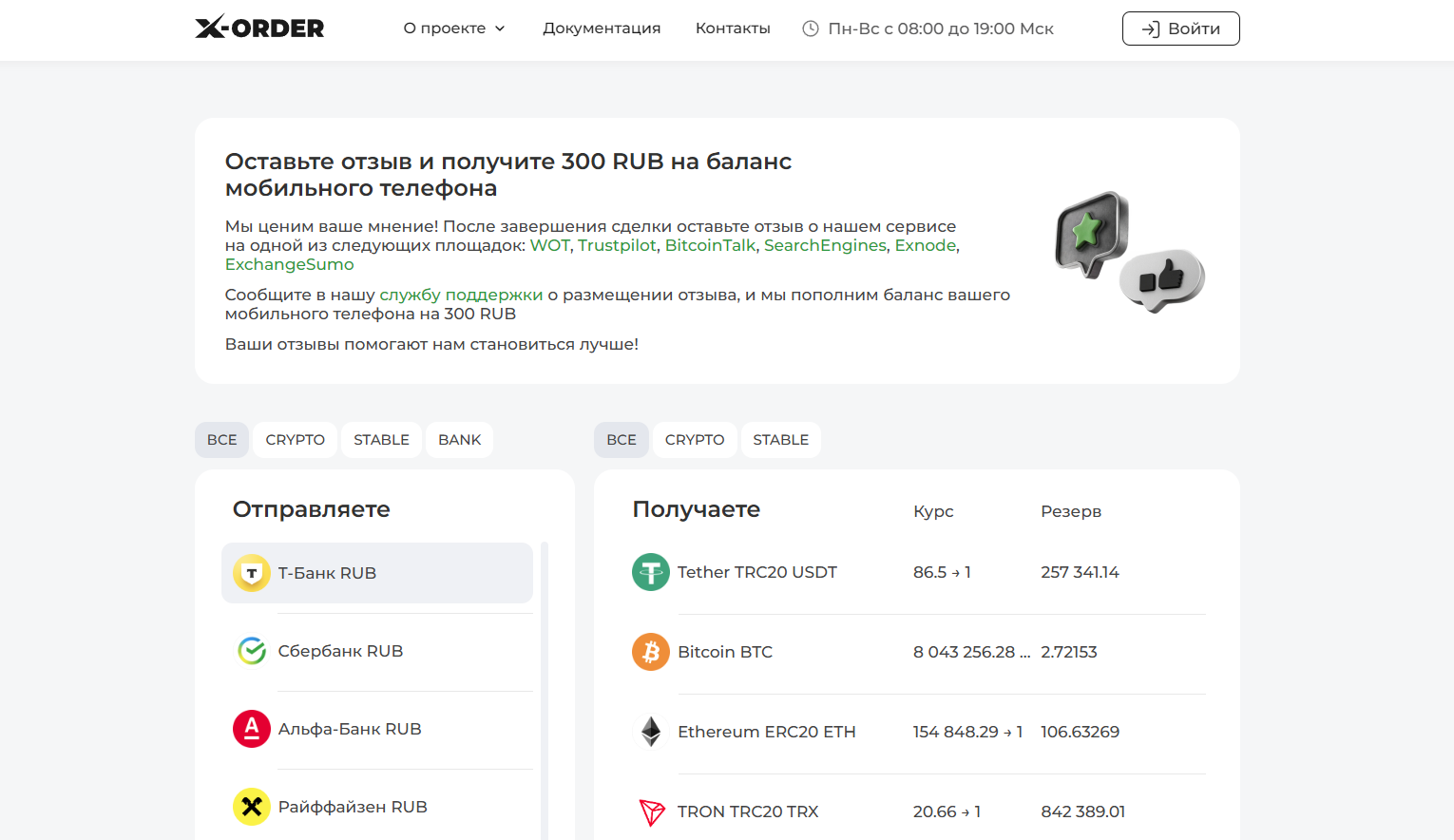Screen dimensions: 1454x840
Task: Click the Tether green T icon
Action: click(651, 572)
